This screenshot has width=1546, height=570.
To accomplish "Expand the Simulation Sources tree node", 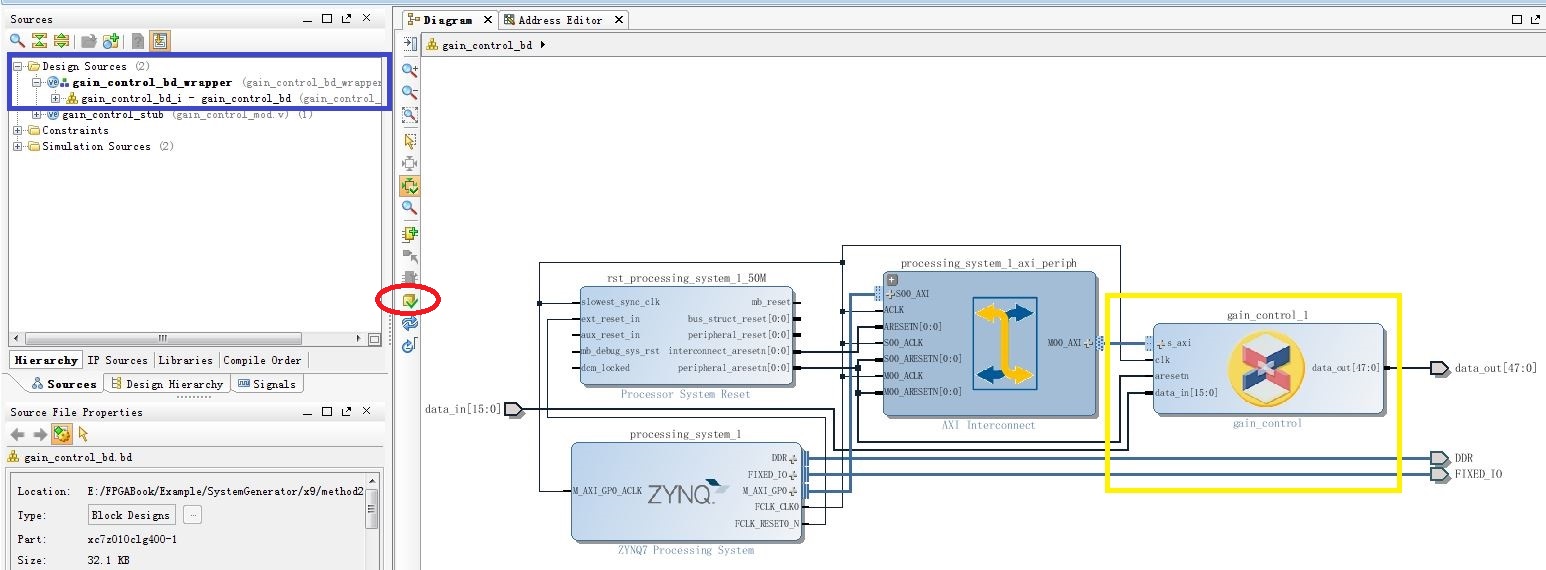I will 18,146.
